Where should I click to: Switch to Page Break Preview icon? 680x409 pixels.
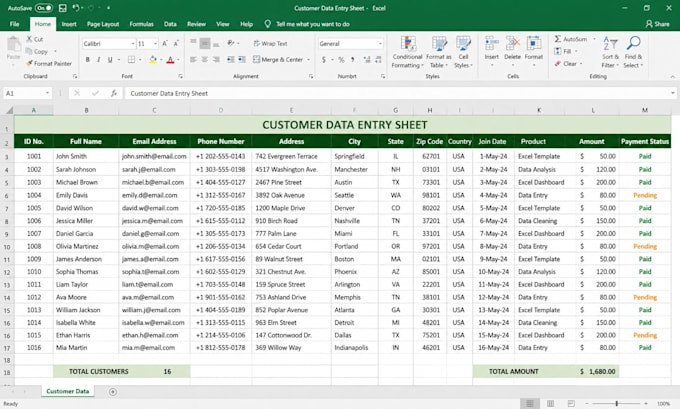(x=571, y=403)
